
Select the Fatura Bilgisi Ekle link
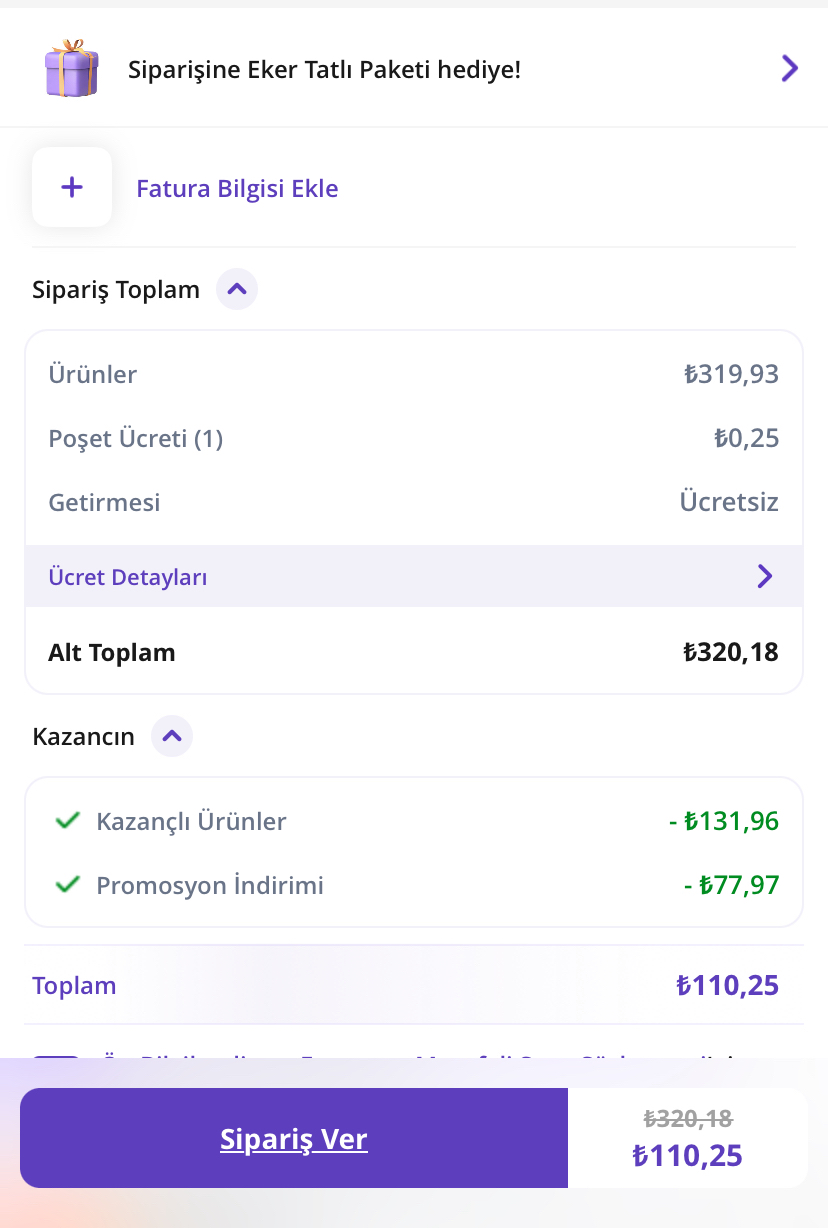[237, 188]
